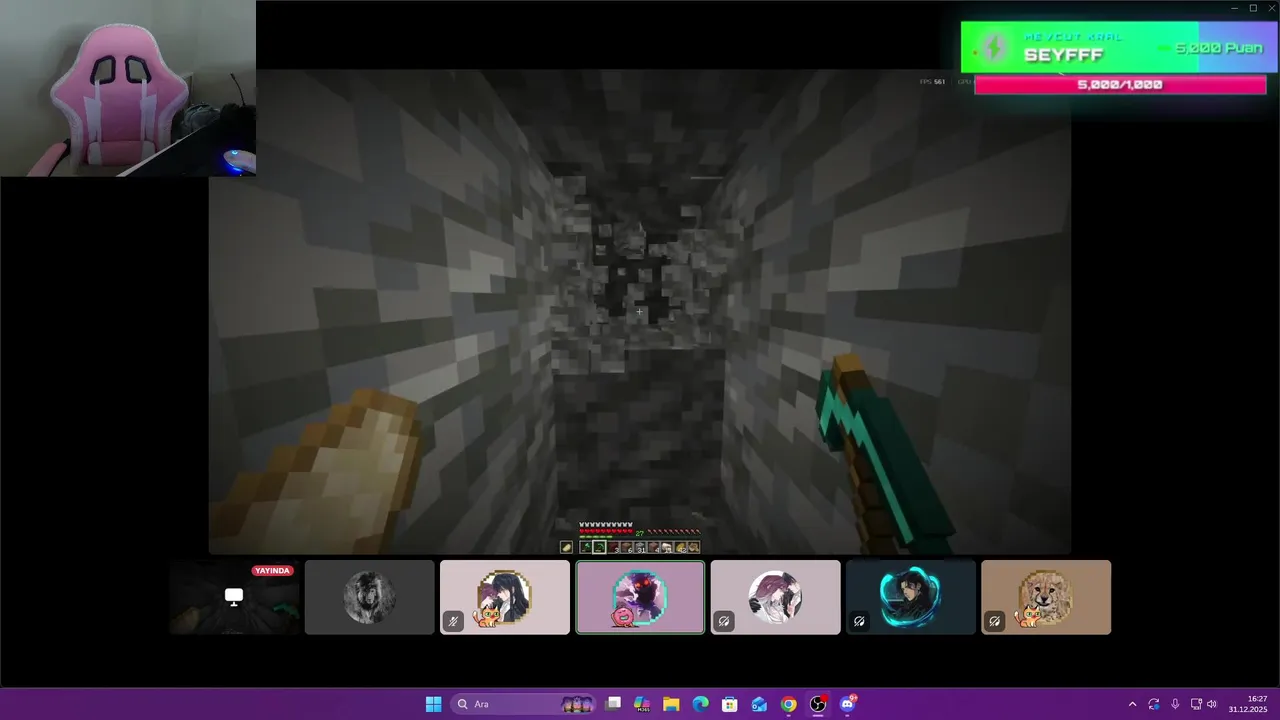The height and width of the screenshot is (720, 1280).
Task: Click deafened icon on the blue-ring avatar tile
Action: click(x=859, y=621)
